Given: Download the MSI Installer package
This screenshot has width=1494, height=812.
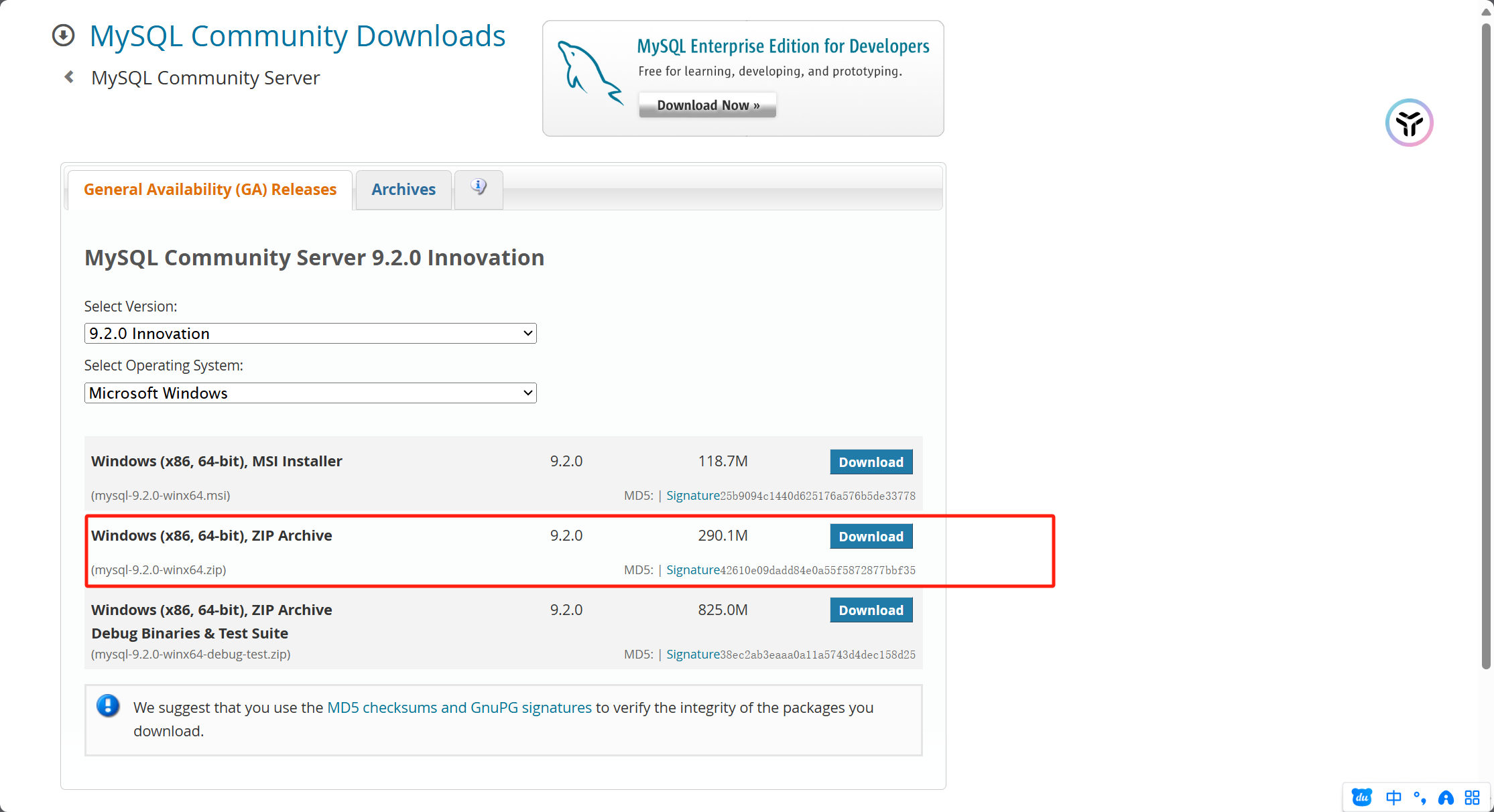Looking at the screenshot, I should click(x=871, y=462).
